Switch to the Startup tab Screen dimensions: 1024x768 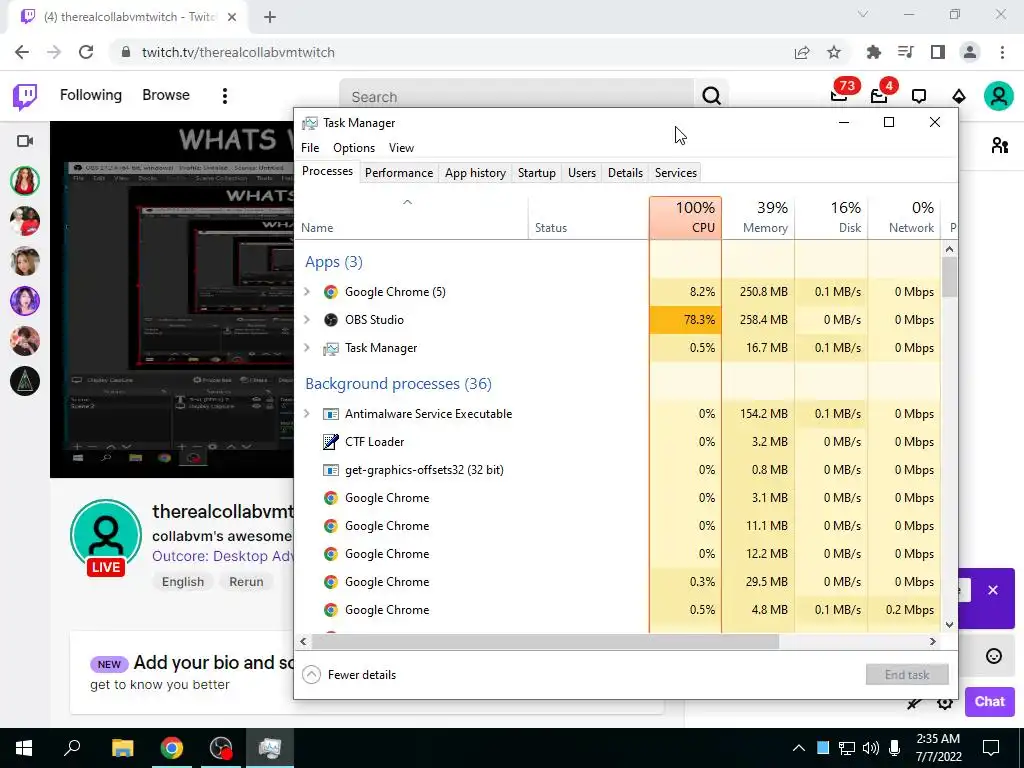point(537,172)
